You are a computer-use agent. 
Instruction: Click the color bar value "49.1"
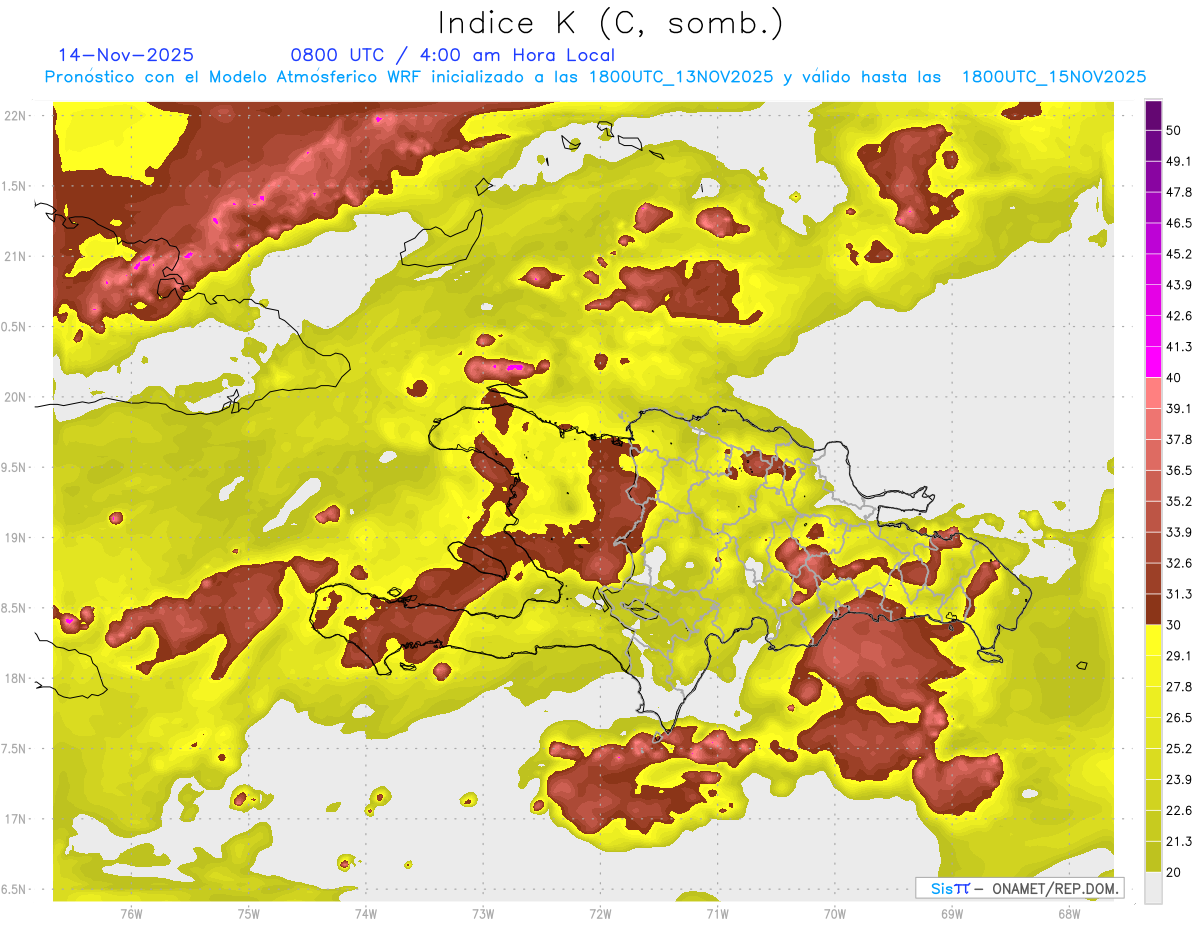1179,161
